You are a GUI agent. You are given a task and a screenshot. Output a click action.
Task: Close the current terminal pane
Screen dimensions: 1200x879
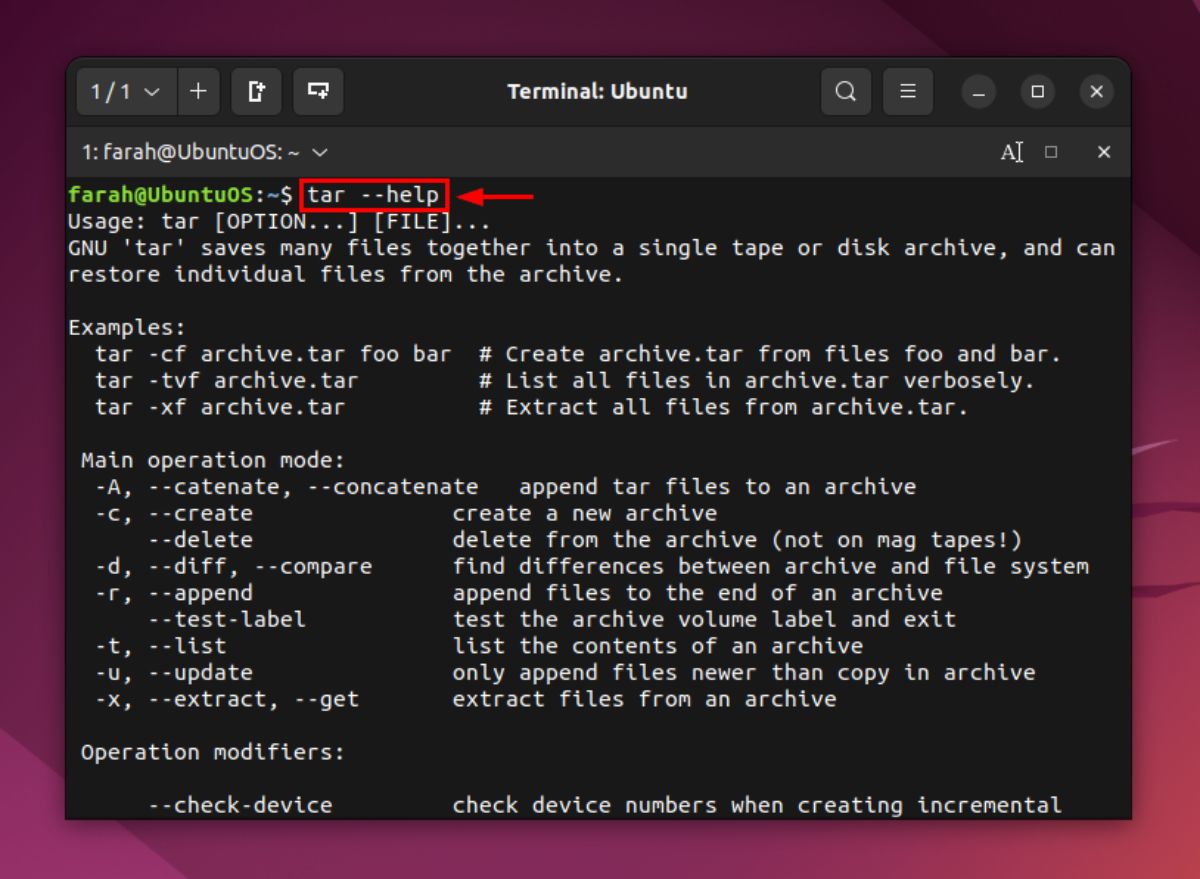coord(1103,152)
